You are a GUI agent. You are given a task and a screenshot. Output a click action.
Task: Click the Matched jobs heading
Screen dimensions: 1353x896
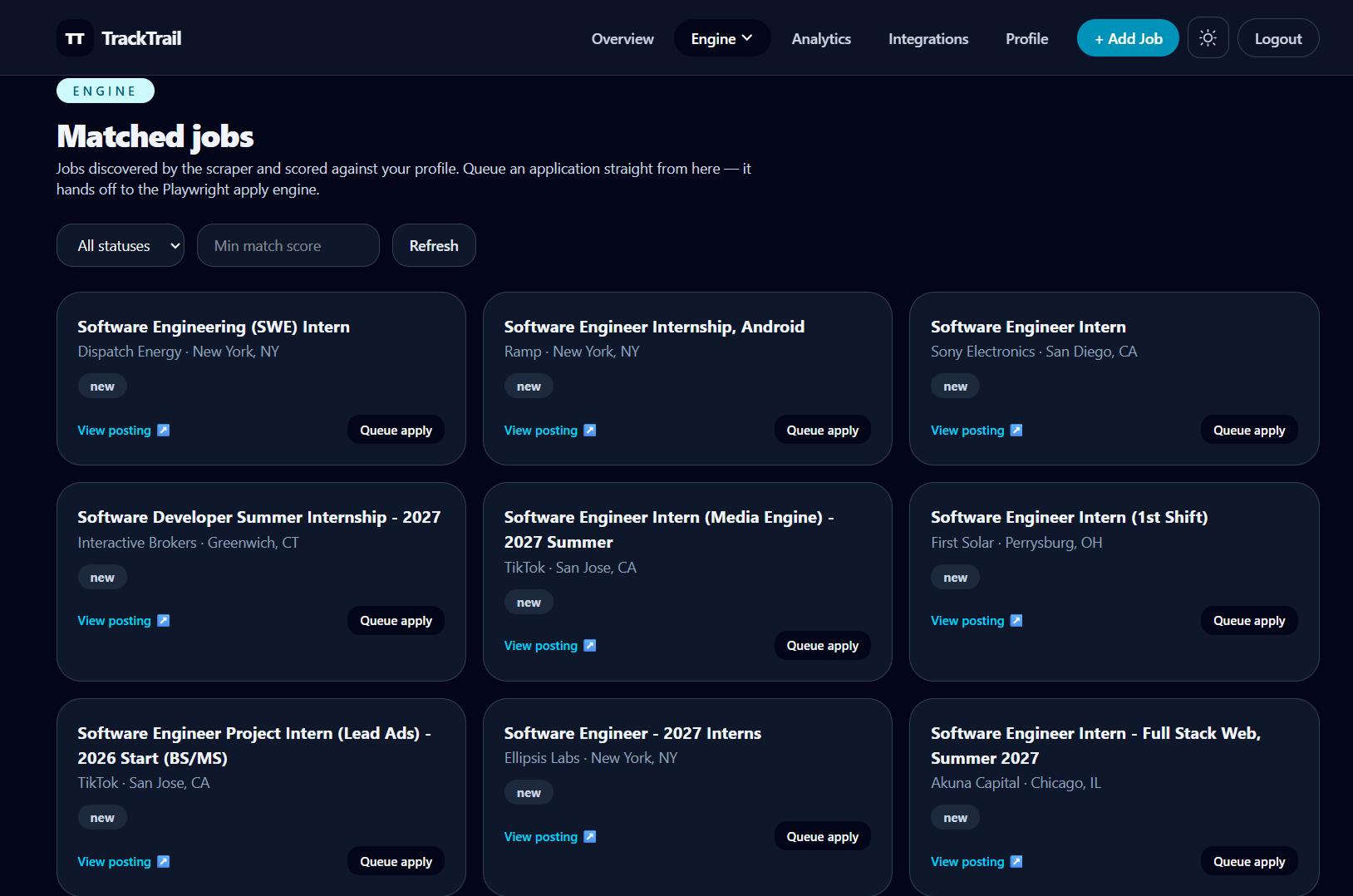point(155,136)
